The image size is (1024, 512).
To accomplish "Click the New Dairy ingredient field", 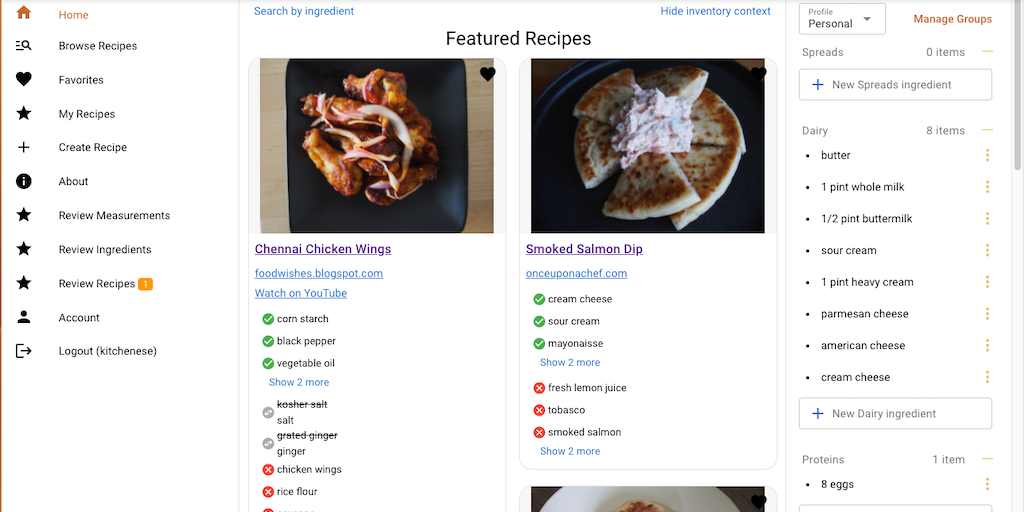I will (895, 413).
